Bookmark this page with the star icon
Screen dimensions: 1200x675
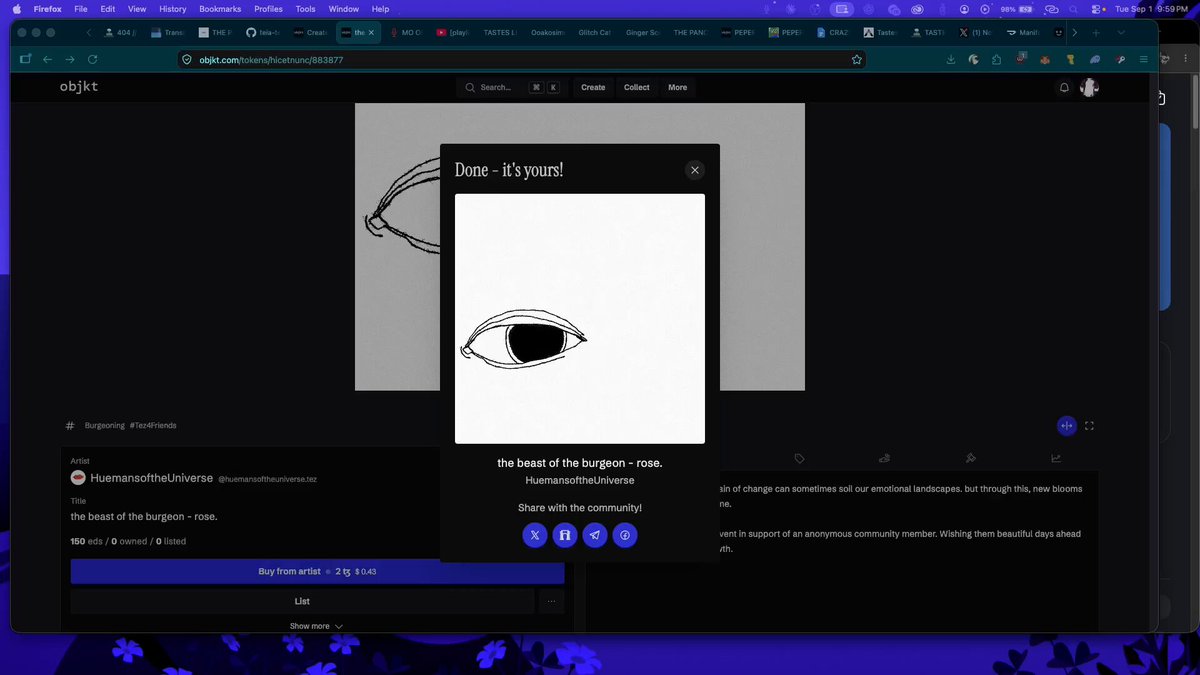[x=856, y=59]
